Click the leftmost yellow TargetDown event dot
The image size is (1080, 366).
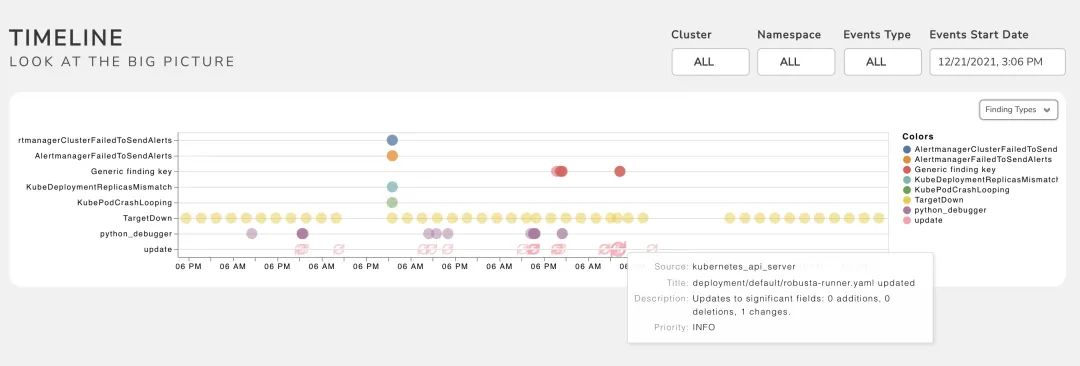click(x=185, y=218)
